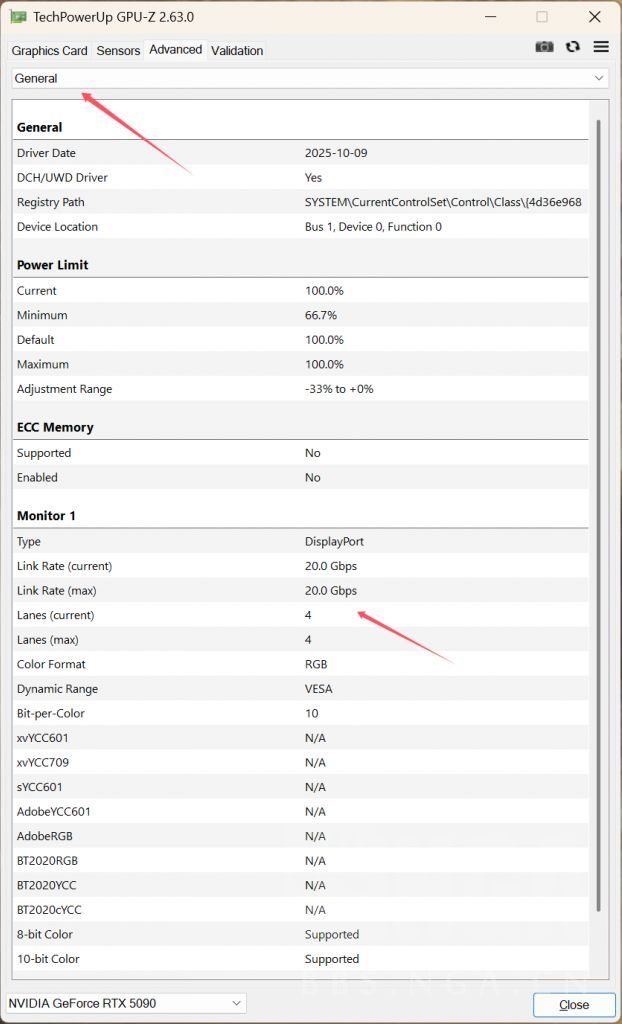The image size is (622, 1024).
Task: Click the Lanes (current) row
Action: 300,615
